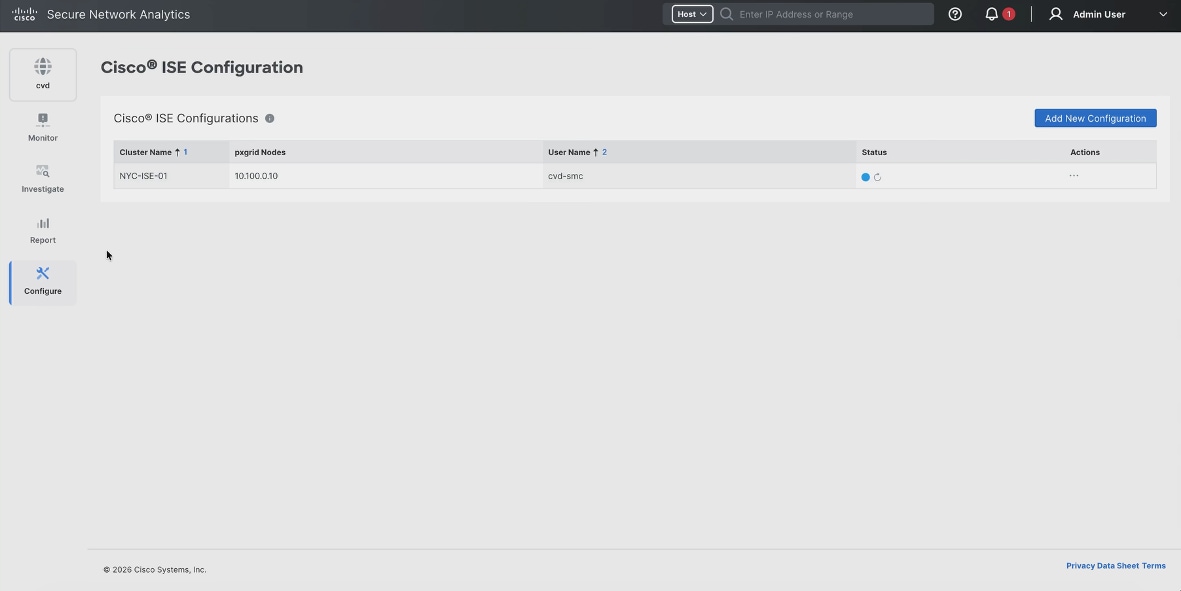Click the blue status dot for NYC-ISE-01
Screen dimensions: 1181x591
[x=865, y=177]
